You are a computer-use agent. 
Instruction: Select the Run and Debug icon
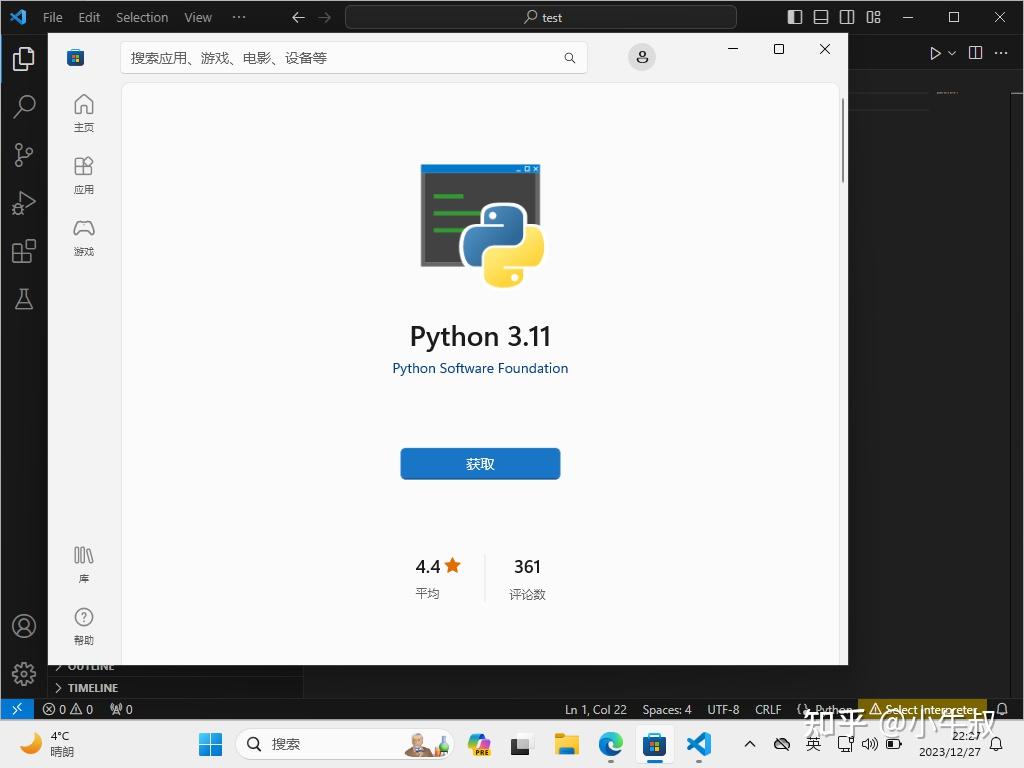click(24, 203)
